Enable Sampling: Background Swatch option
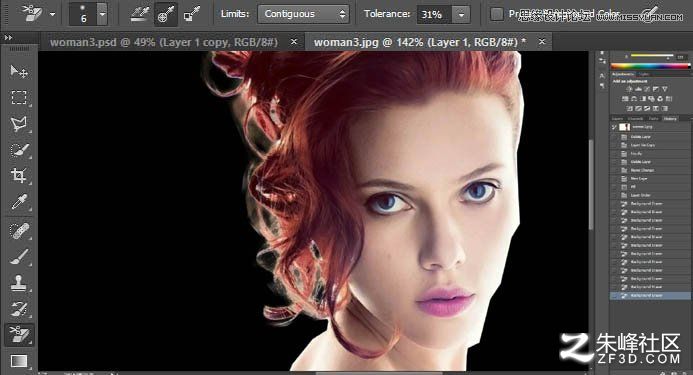693x375 pixels. pos(191,15)
